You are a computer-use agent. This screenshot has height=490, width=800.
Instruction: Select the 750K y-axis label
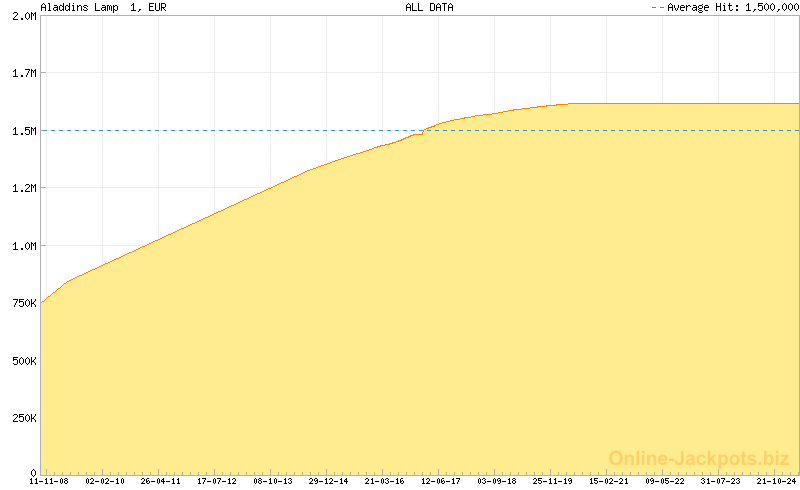pos(20,303)
